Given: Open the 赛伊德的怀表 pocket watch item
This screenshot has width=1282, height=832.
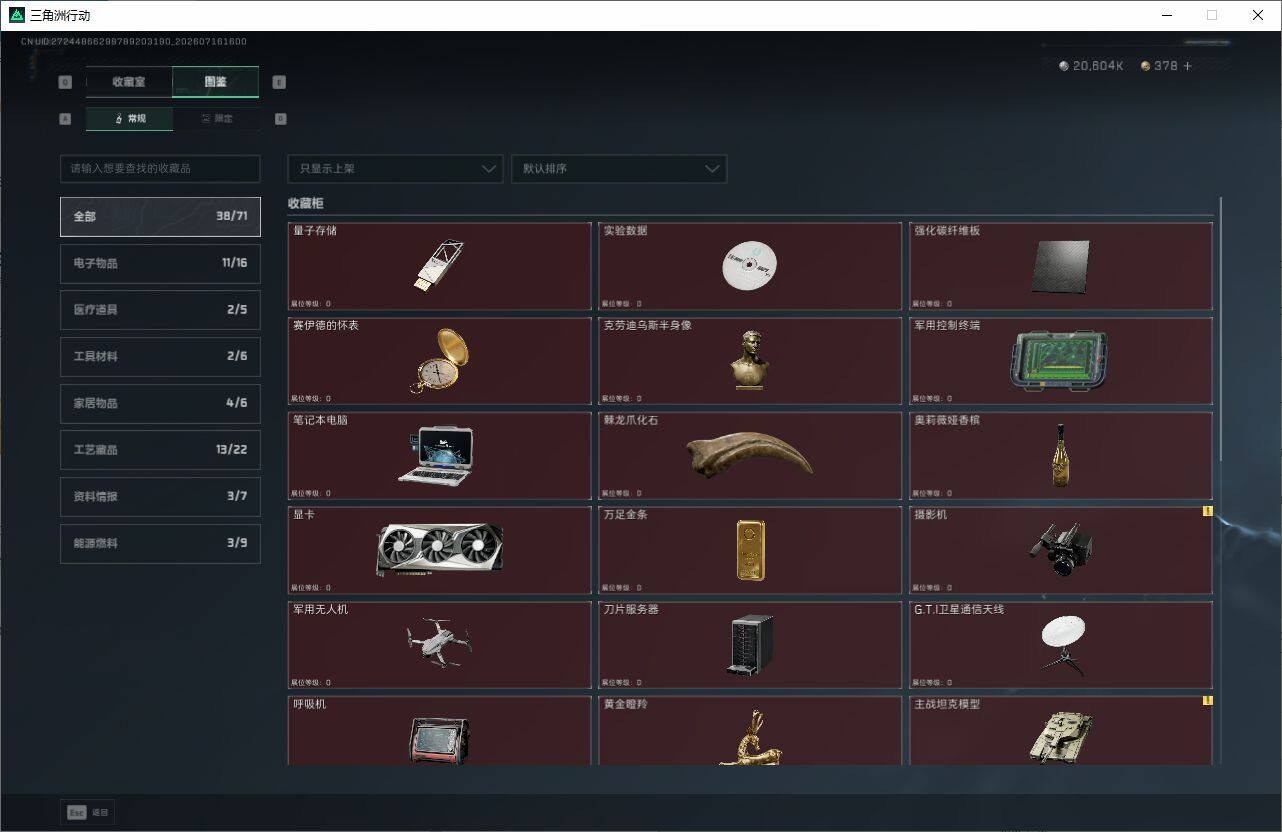Looking at the screenshot, I should pos(440,361).
